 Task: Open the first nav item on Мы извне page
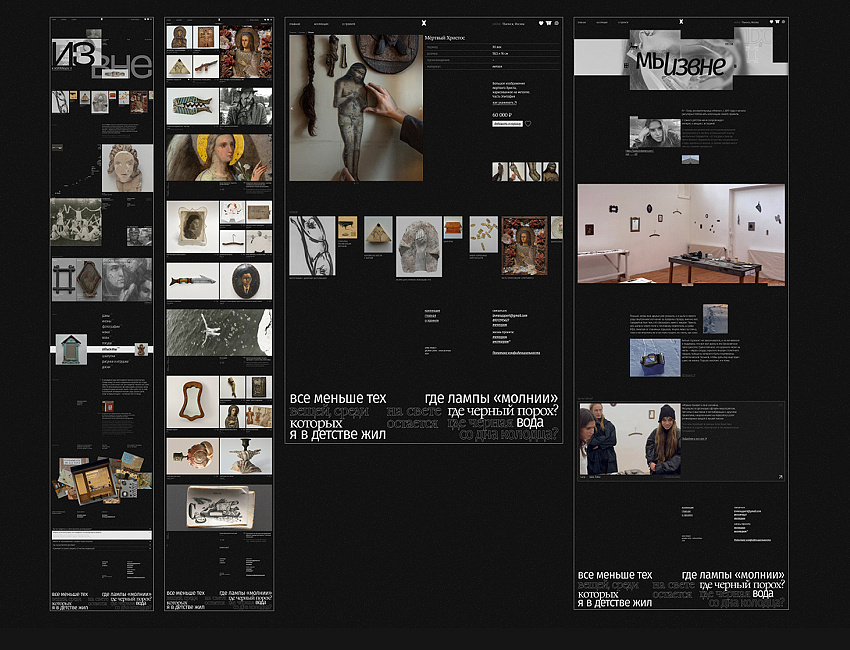(582, 23)
